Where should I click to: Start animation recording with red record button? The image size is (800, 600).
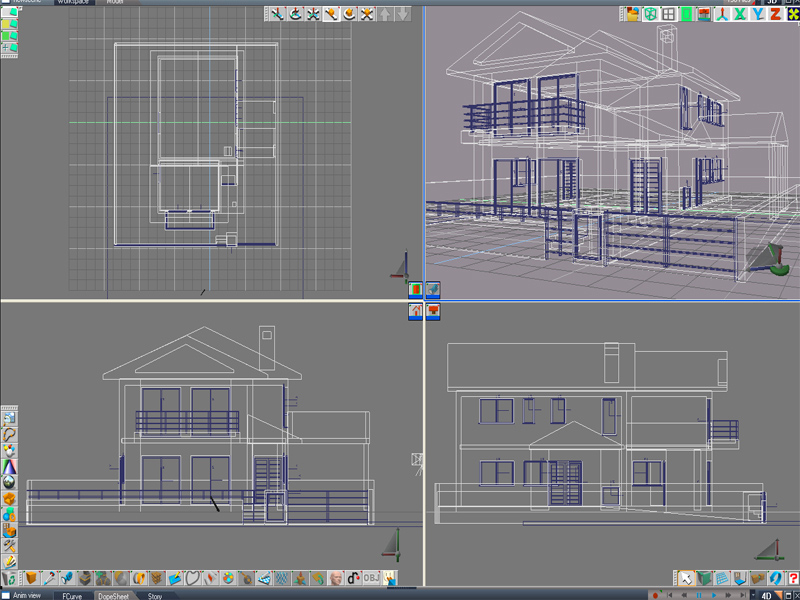(x=655, y=595)
